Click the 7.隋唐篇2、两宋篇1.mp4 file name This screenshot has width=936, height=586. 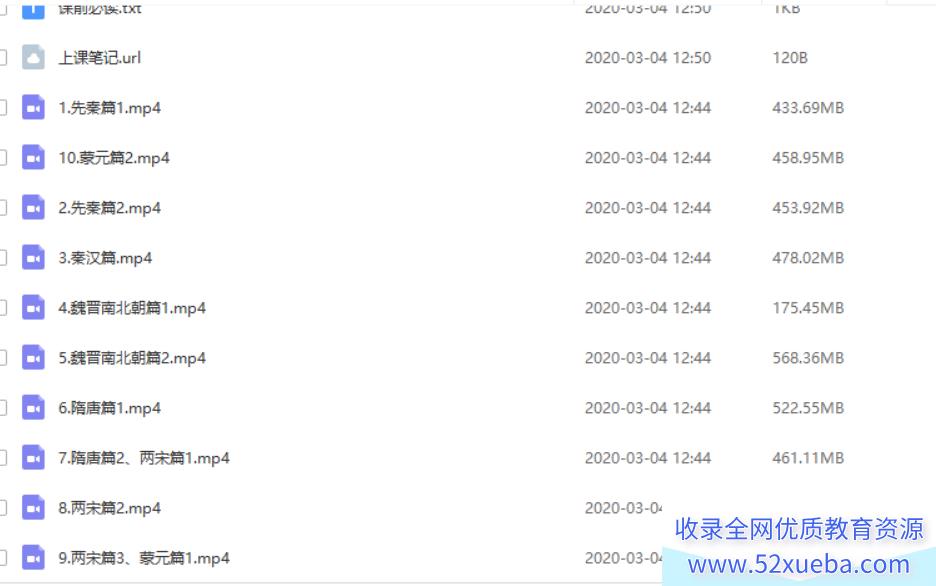tap(144, 458)
